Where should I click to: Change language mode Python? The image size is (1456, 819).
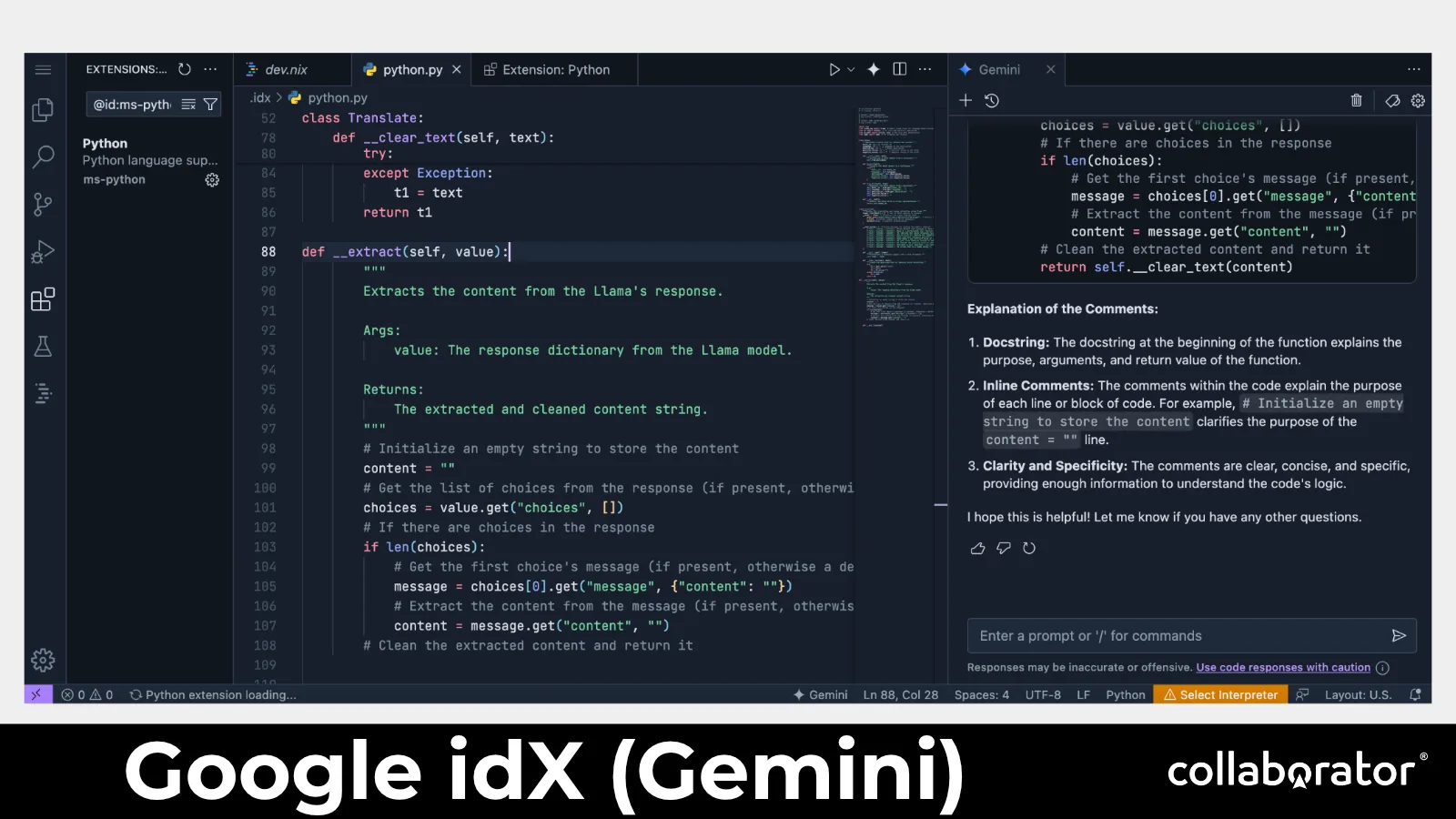(x=1126, y=694)
